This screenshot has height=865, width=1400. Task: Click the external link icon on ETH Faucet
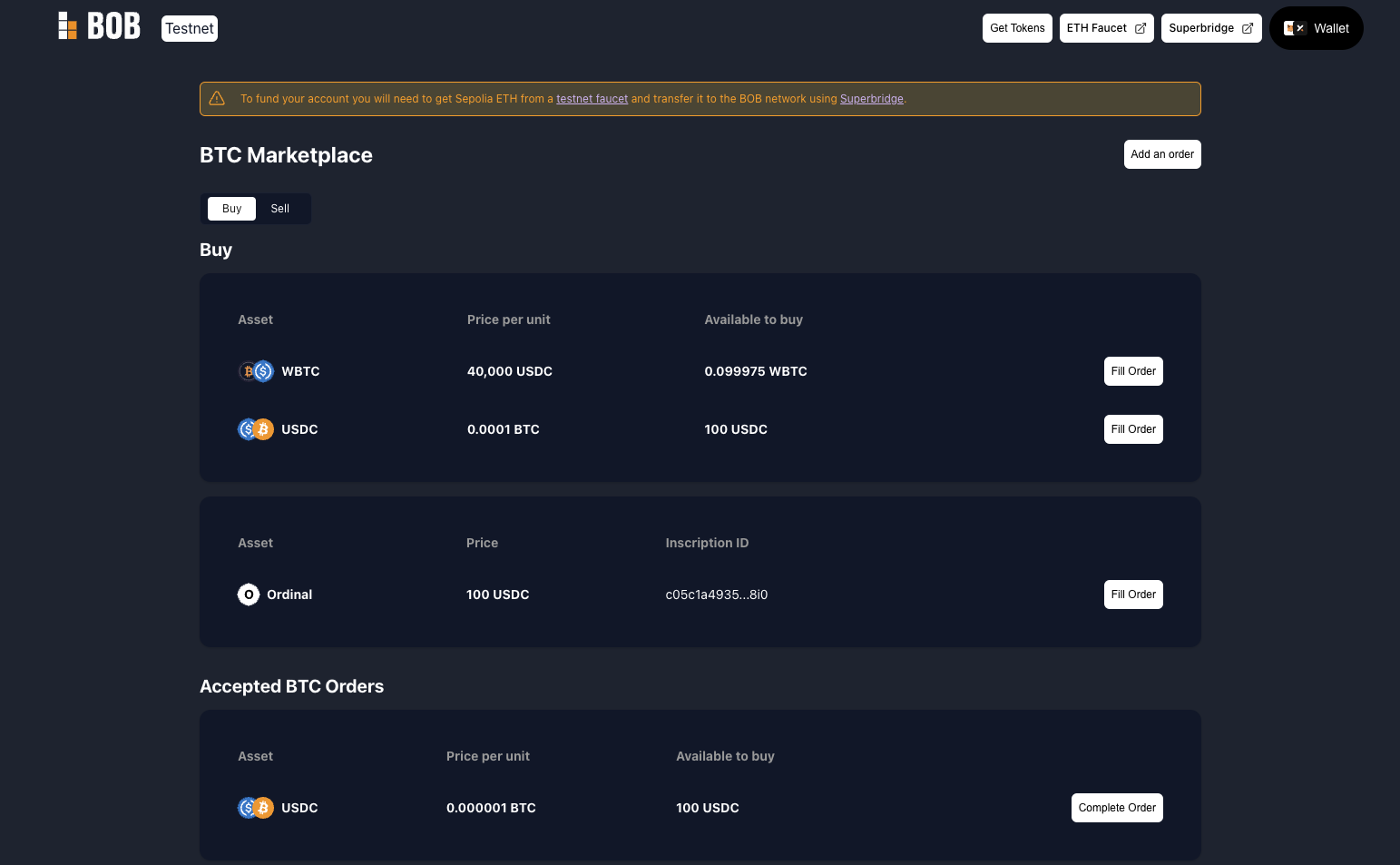(1141, 28)
